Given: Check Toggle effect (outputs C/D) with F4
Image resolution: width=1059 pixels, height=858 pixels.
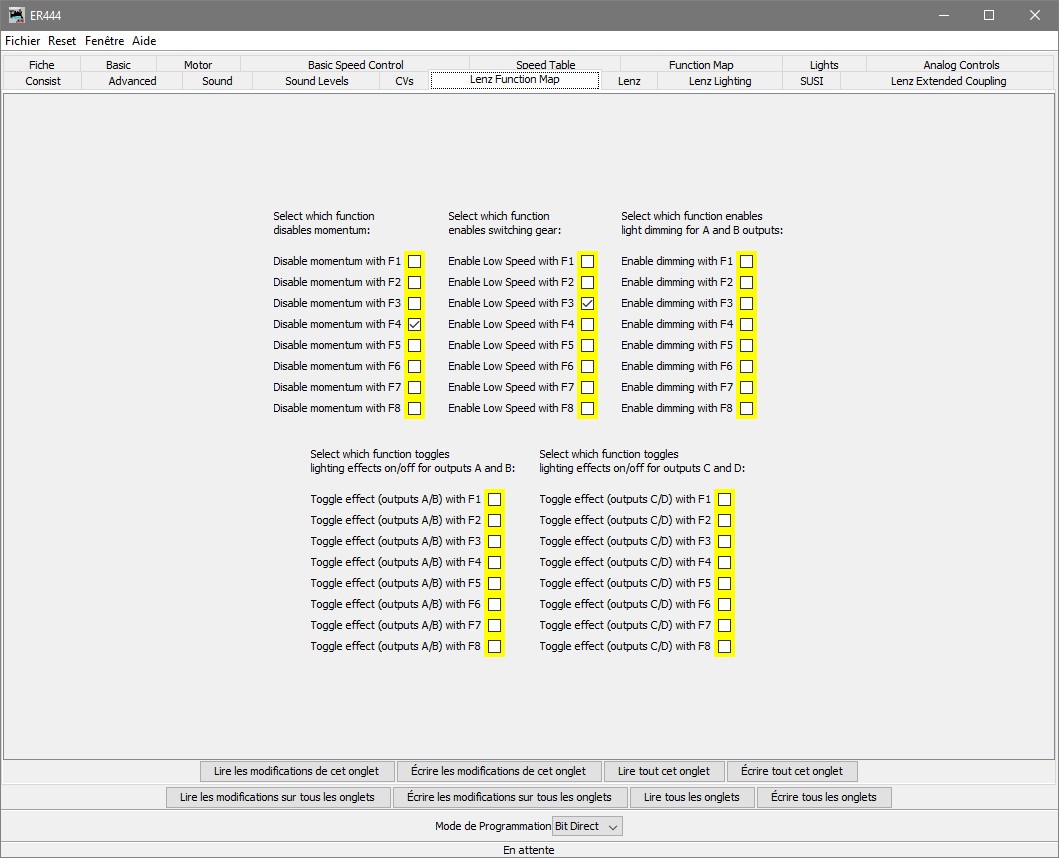Looking at the screenshot, I should pos(724,562).
